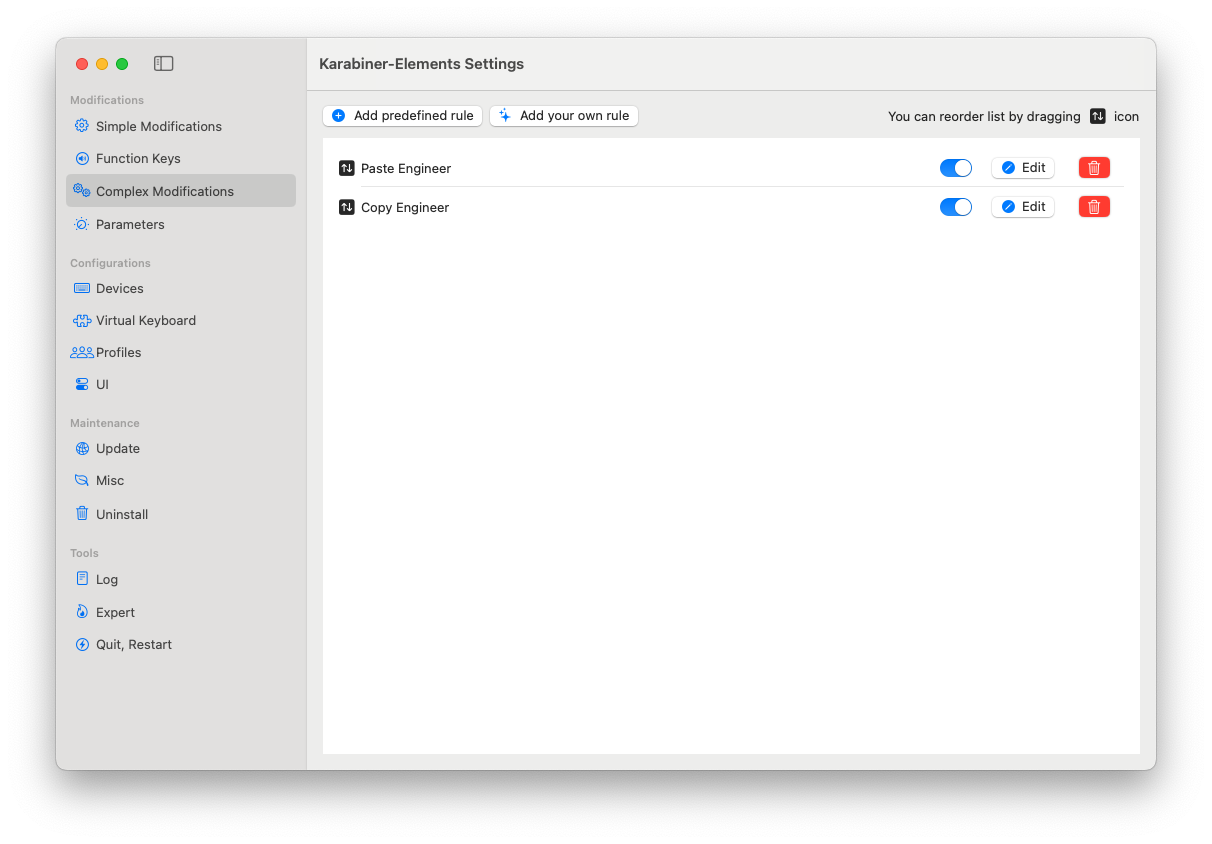Disable the Copy Engineer rule switch
1212x844 pixels.
[x=956, y=207]
